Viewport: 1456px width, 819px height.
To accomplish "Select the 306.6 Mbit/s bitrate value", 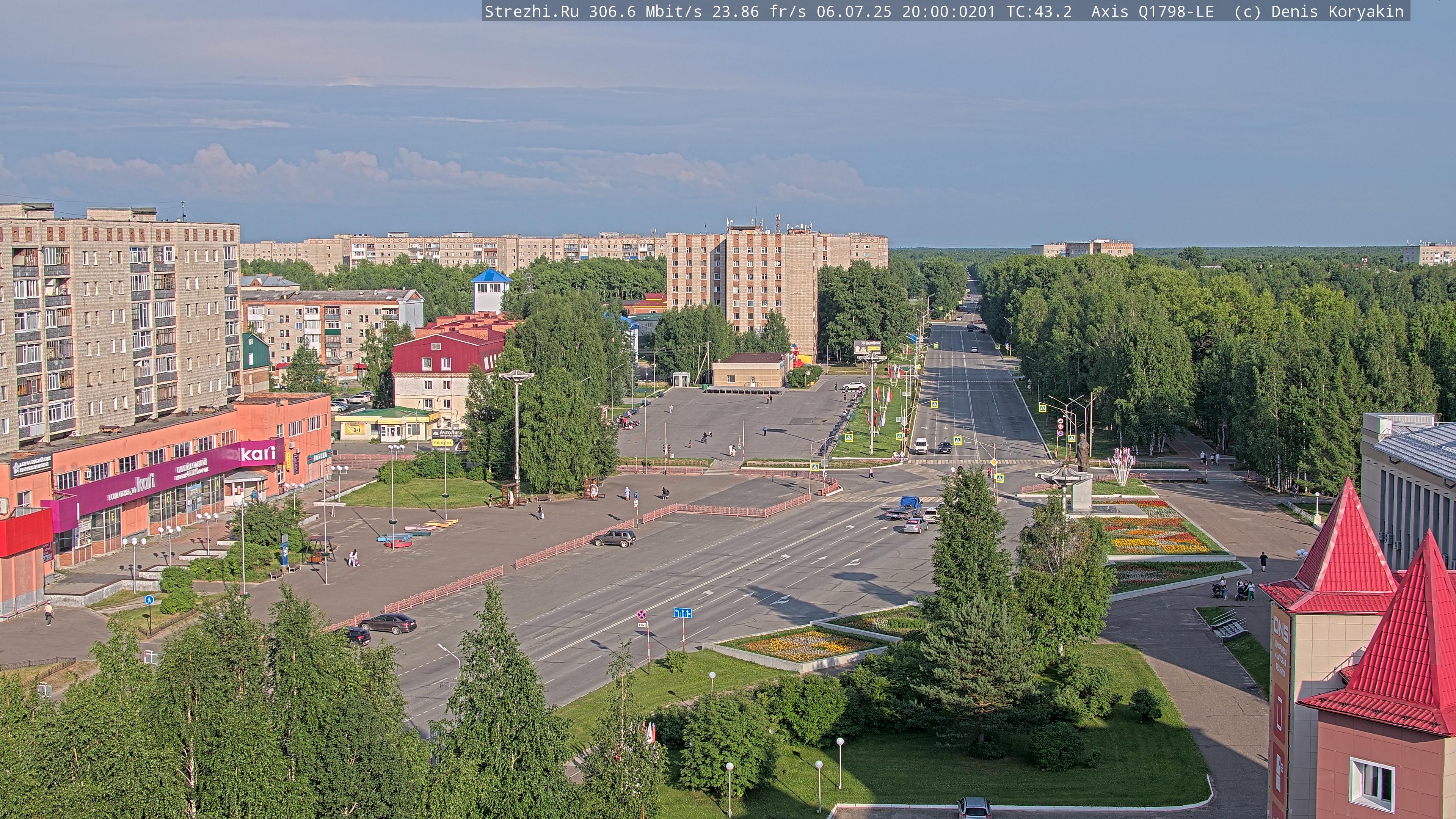I will click(x=645, y=12).
